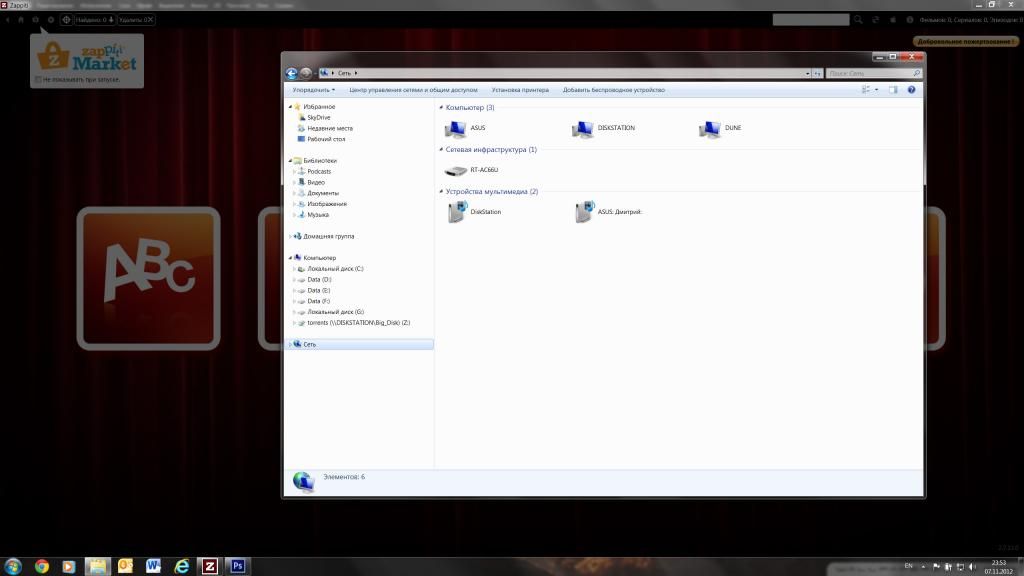Click the Zappiti search input field

pos(811,20)
